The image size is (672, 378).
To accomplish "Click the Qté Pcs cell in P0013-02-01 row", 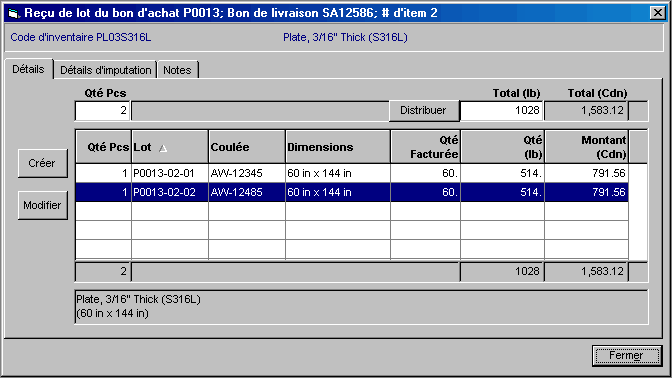I will [103, 173].
